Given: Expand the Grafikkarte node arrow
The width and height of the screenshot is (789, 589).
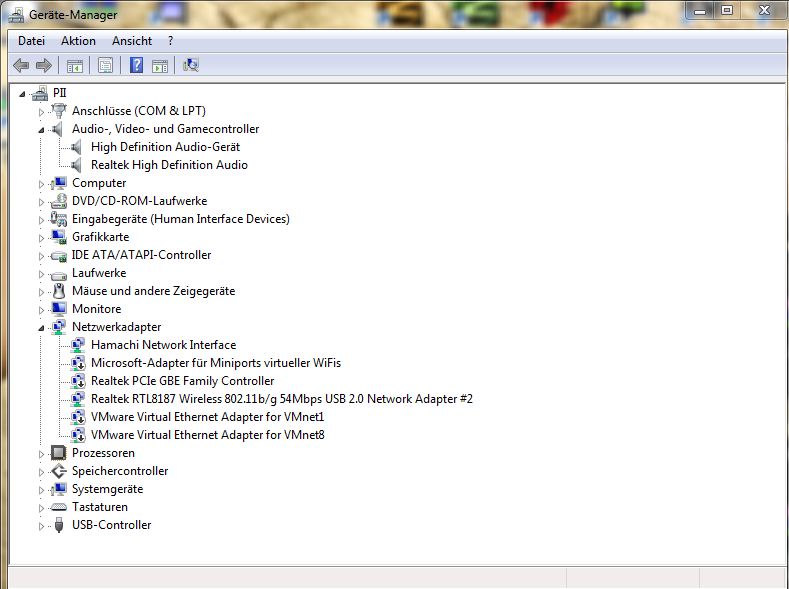Looking at the screenshot, I should 41,238.
